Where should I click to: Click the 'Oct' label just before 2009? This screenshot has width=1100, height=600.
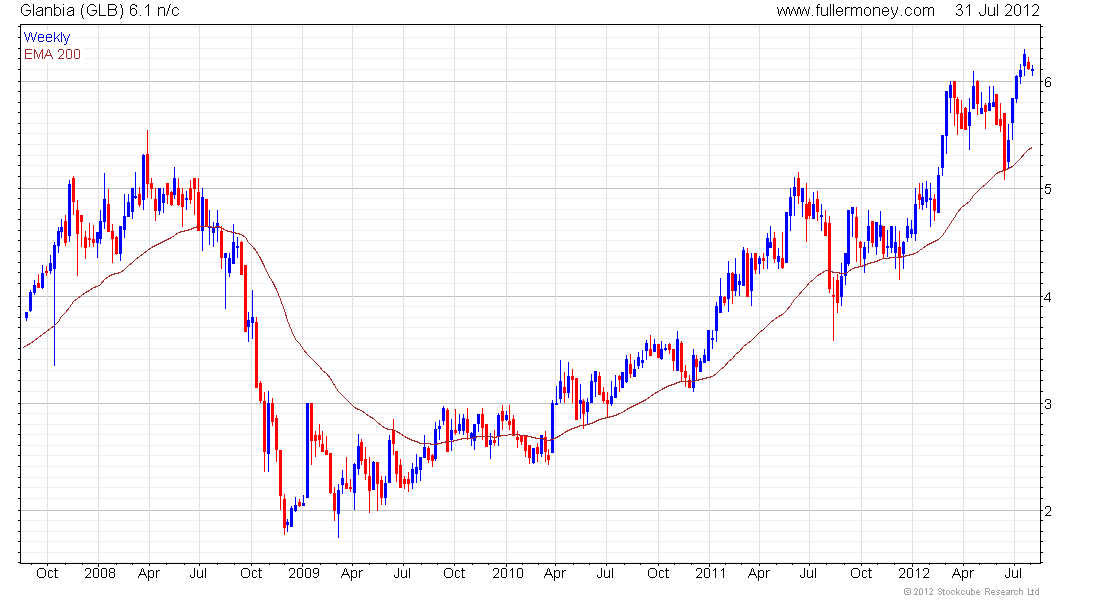pos(251,573)
